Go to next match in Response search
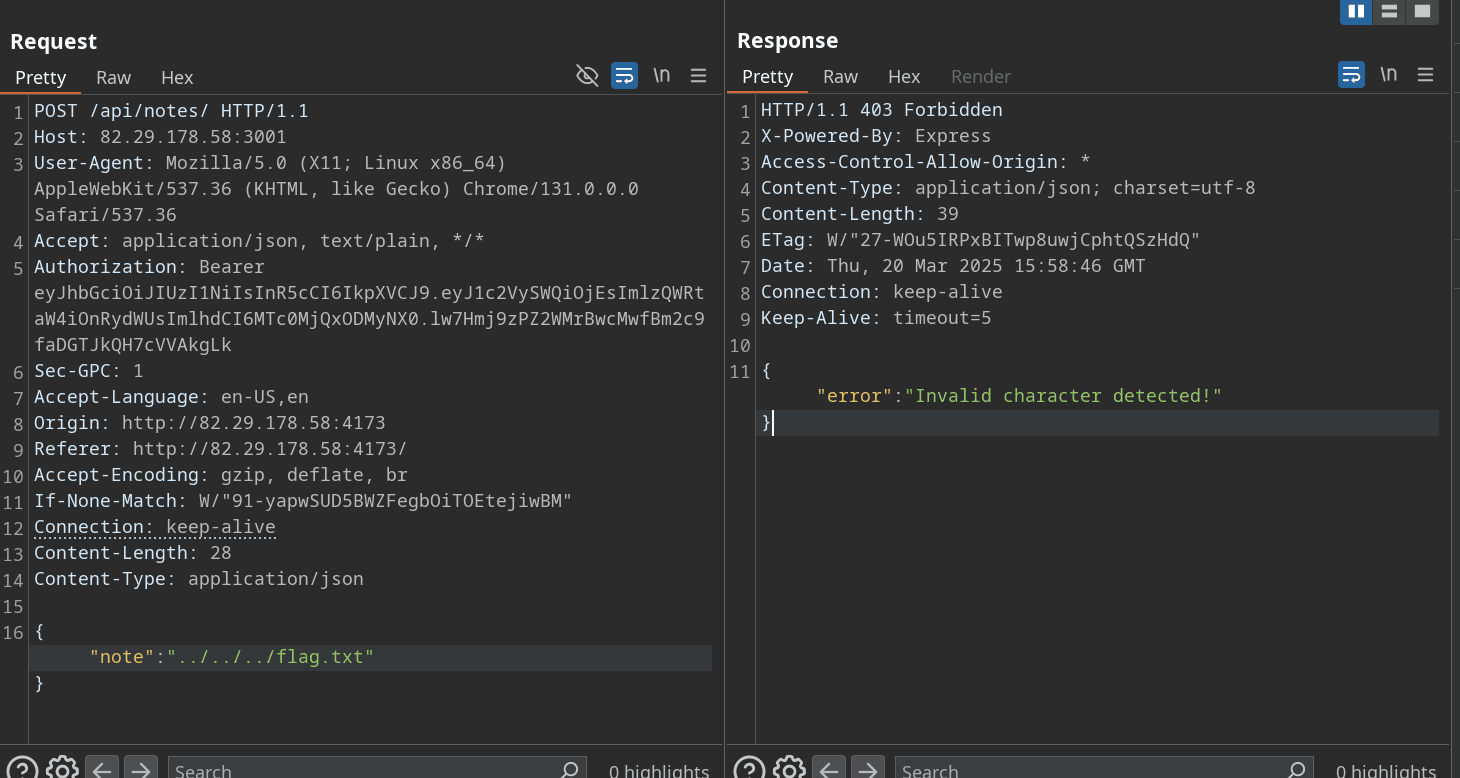 (868, 769)
